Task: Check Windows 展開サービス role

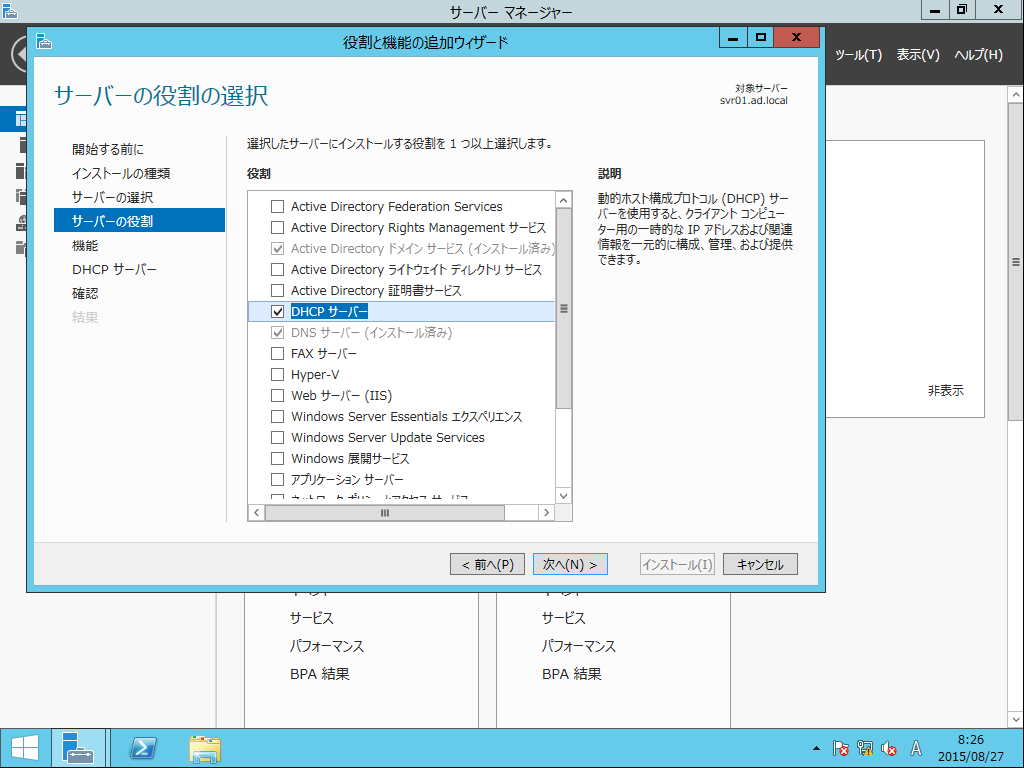Action: [x=277, y=458]
